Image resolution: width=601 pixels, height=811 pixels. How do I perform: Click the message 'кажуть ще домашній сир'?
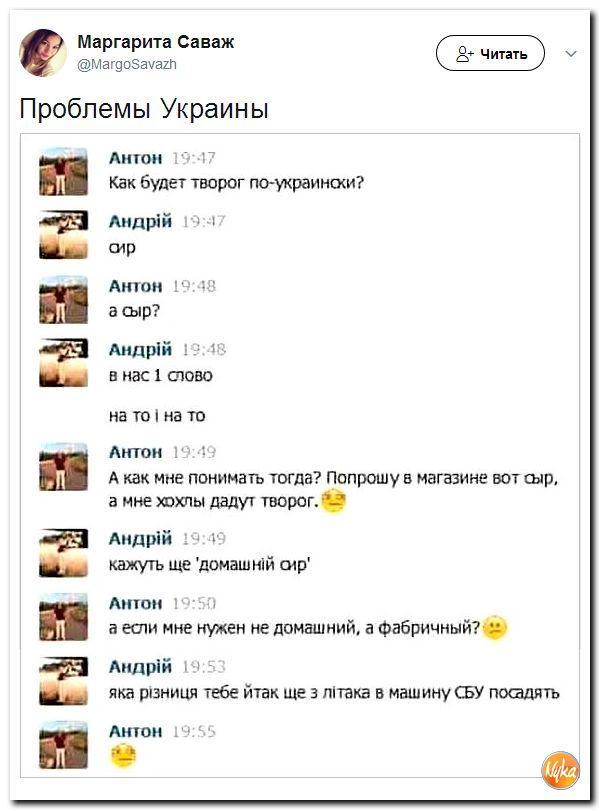pyautogui.click(x=209, y=564)
